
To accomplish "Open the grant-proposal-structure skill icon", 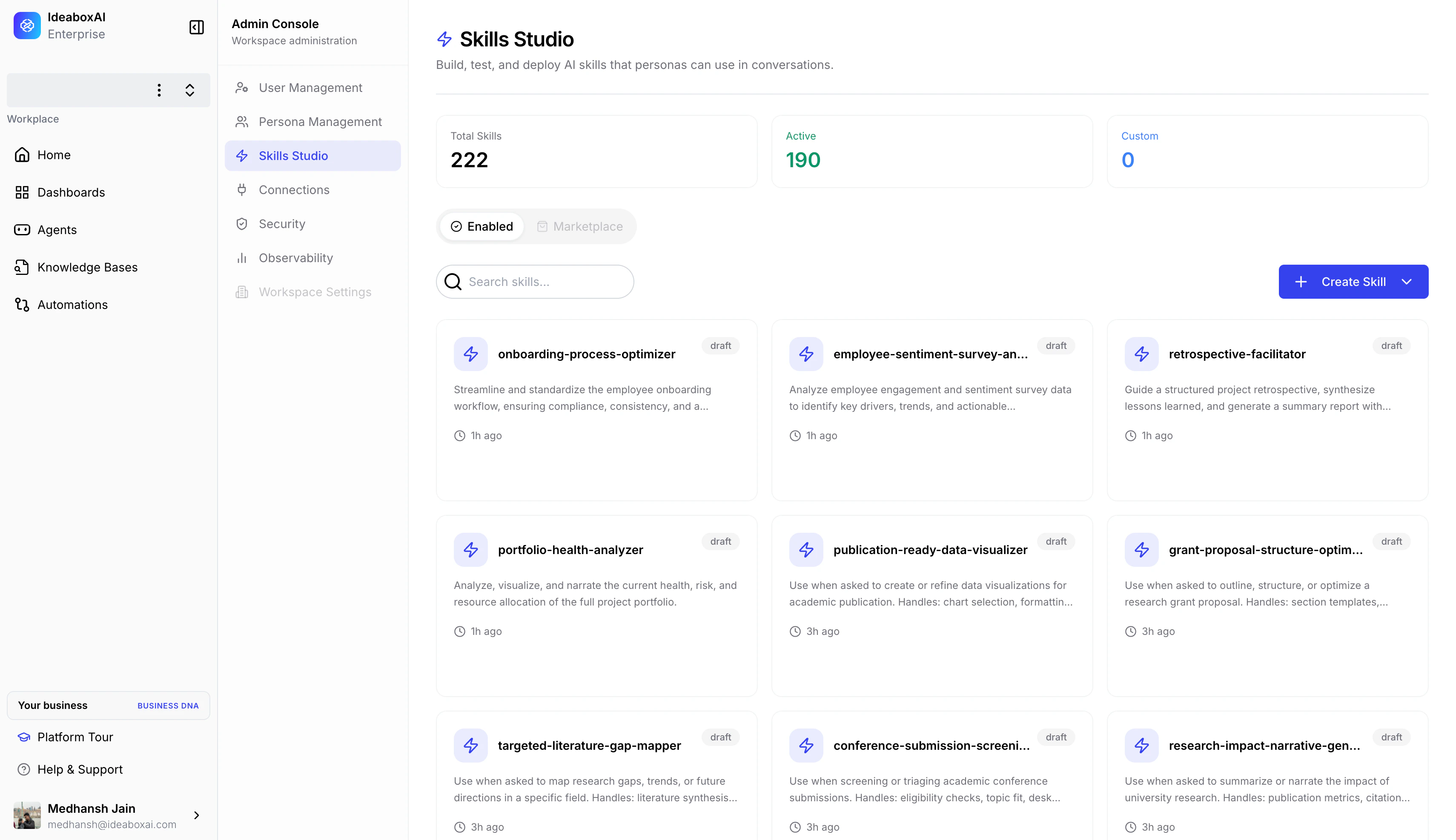I will pos(1141,549).
